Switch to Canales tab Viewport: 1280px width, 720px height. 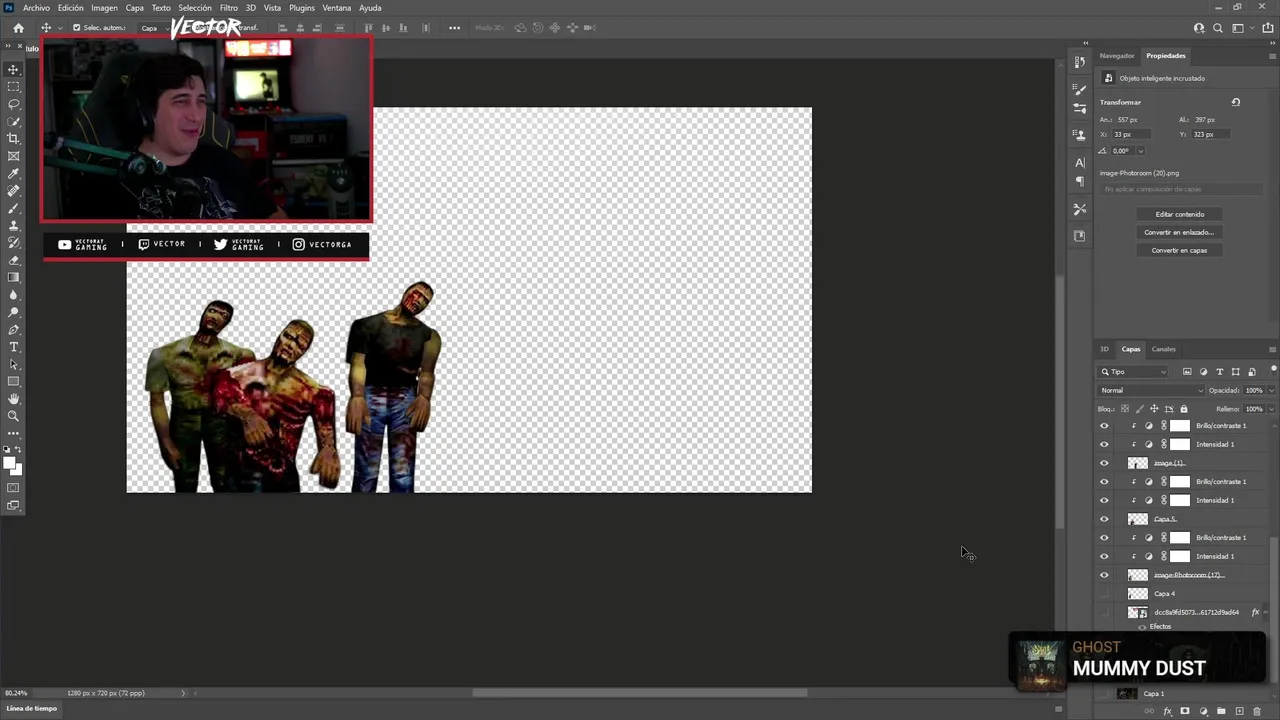click(1163, 349)
